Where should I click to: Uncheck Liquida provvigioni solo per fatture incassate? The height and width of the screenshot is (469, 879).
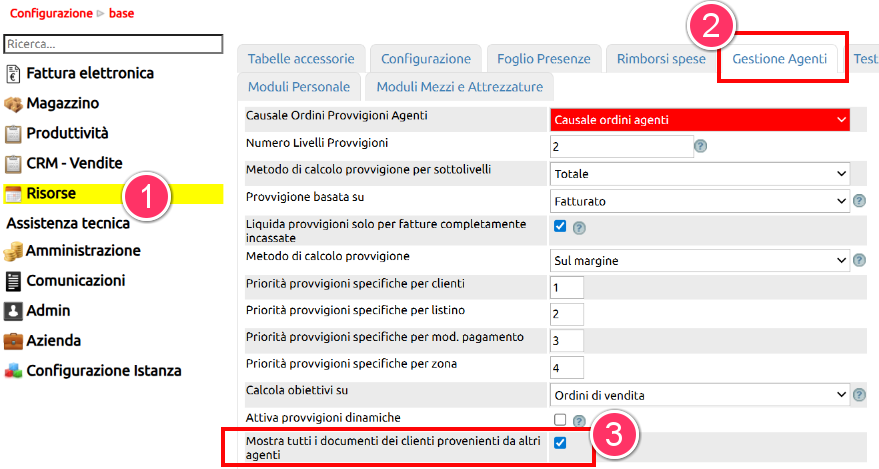point(560,227)
